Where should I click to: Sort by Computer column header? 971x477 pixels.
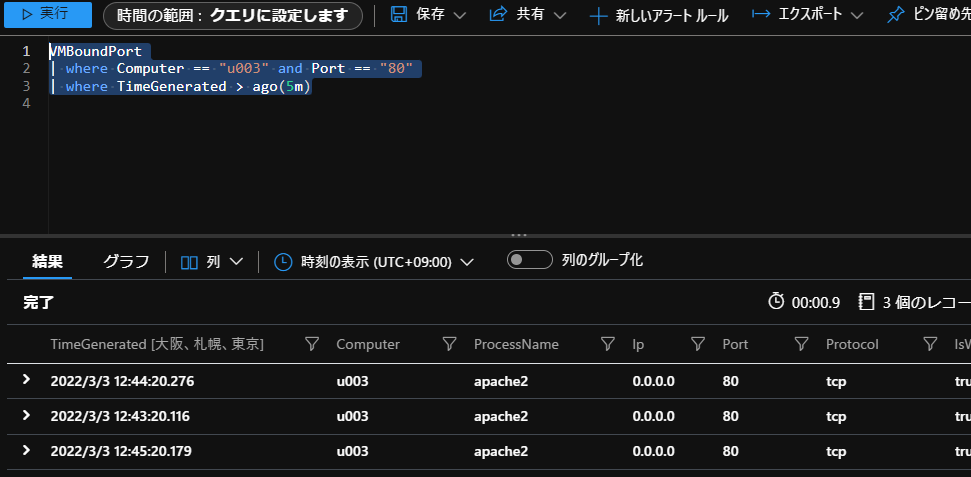click(x=368, y=344)
